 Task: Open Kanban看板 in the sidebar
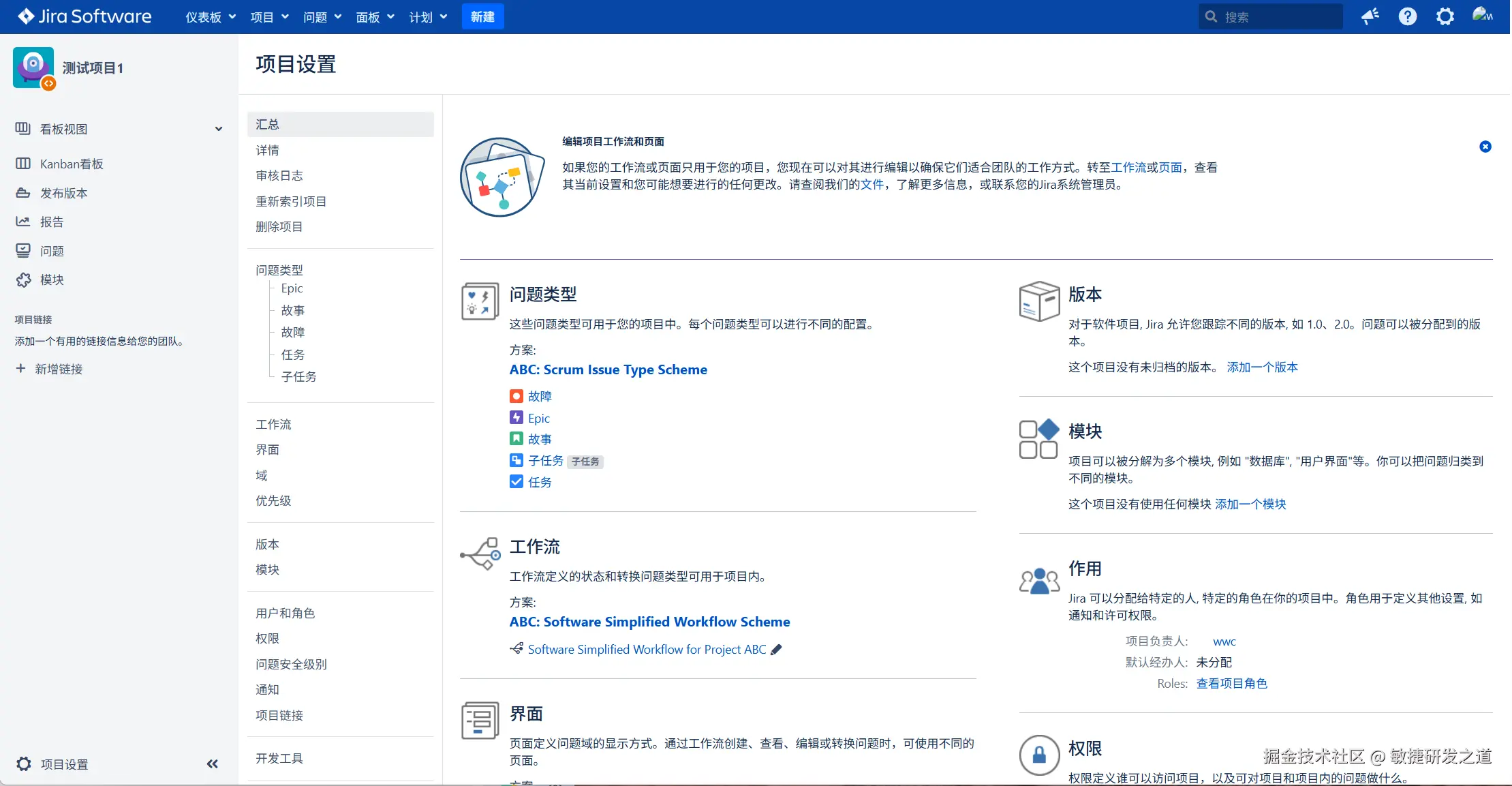point(72,164)
